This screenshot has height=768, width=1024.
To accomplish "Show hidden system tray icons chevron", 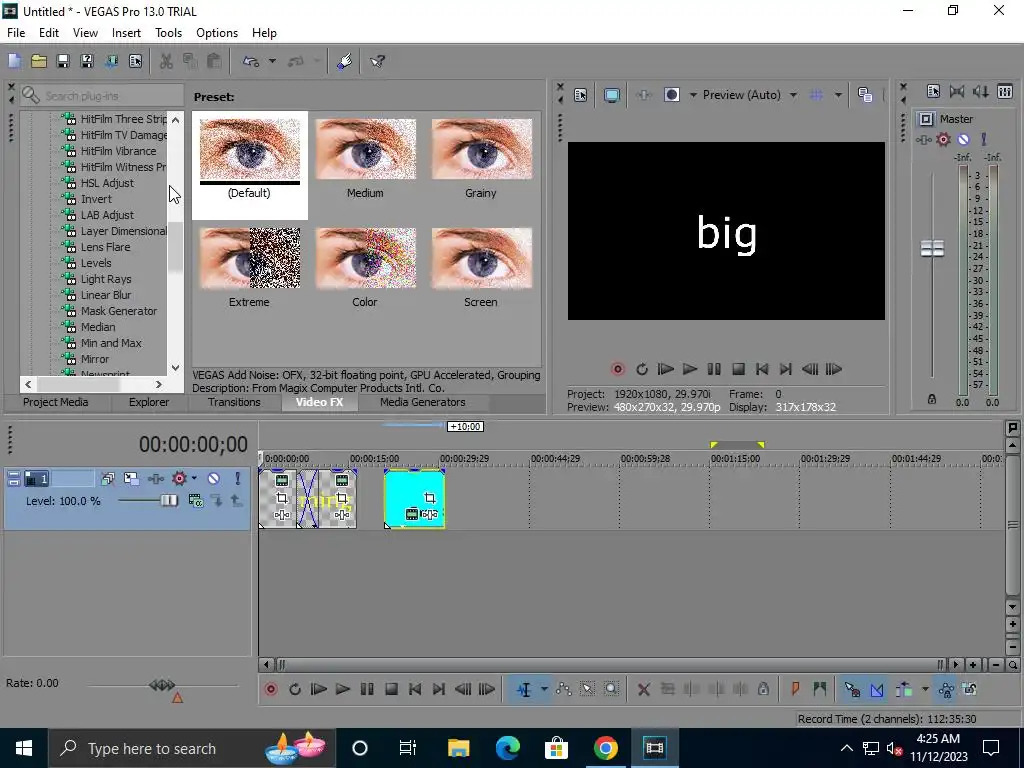I will 846,748.
